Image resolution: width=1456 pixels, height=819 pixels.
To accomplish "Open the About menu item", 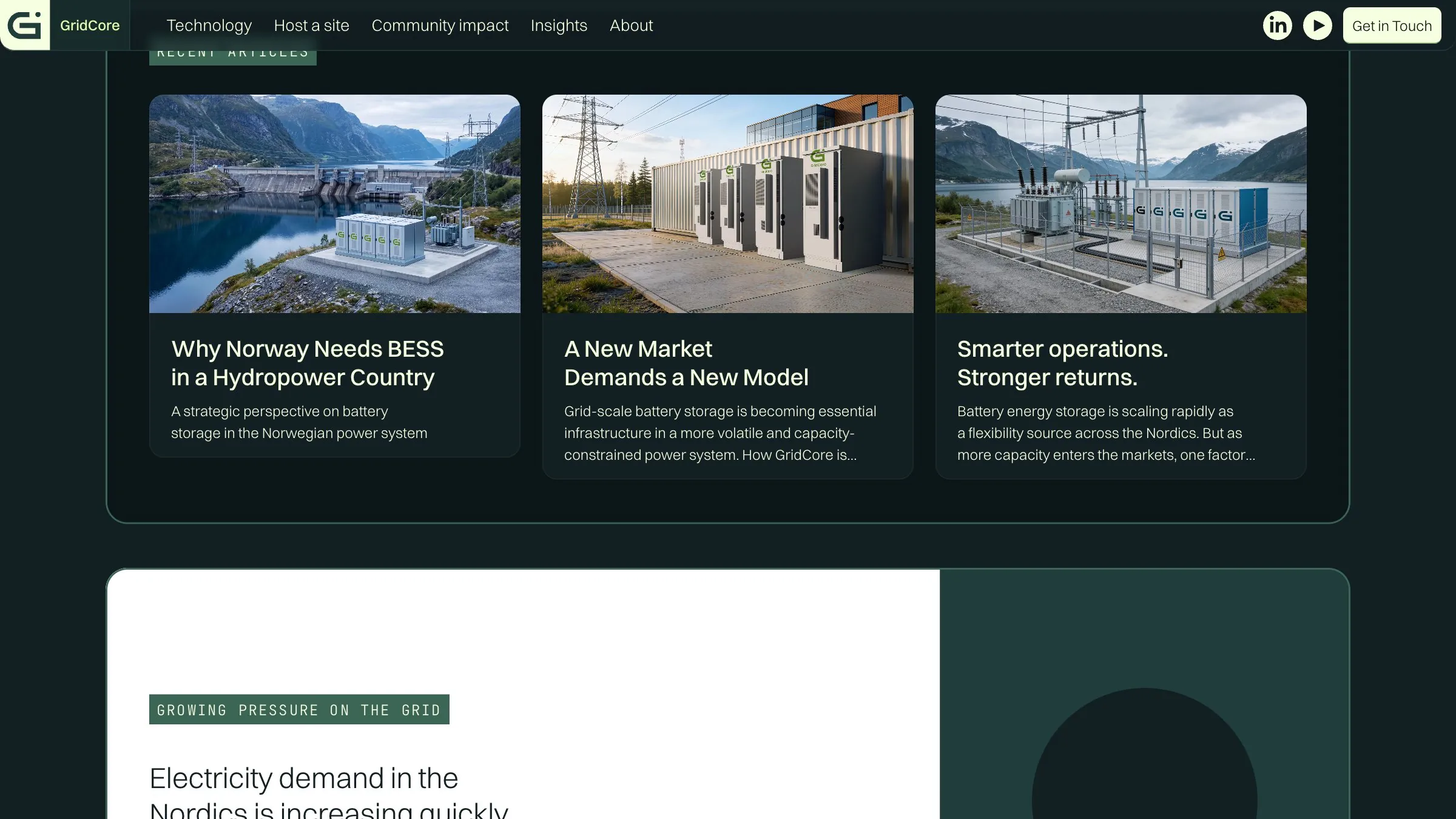I will 631,25.
